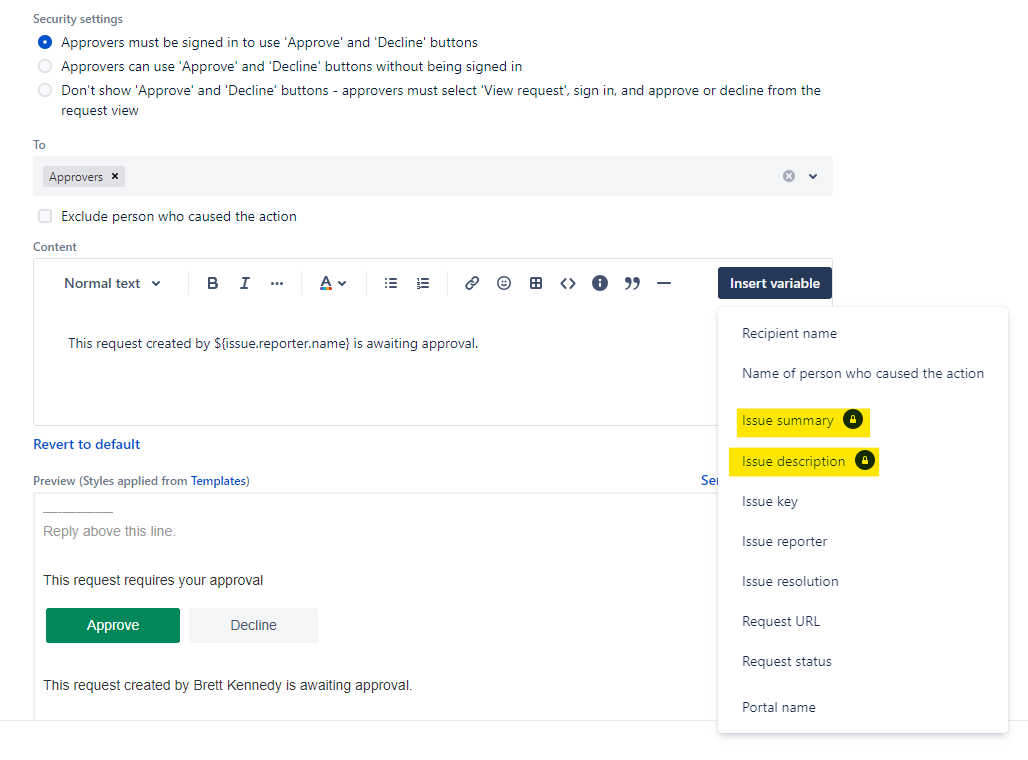The width and height of the screenshot is (1028, 760).
Task: Insert a code snippet
Action: point(567,283)
